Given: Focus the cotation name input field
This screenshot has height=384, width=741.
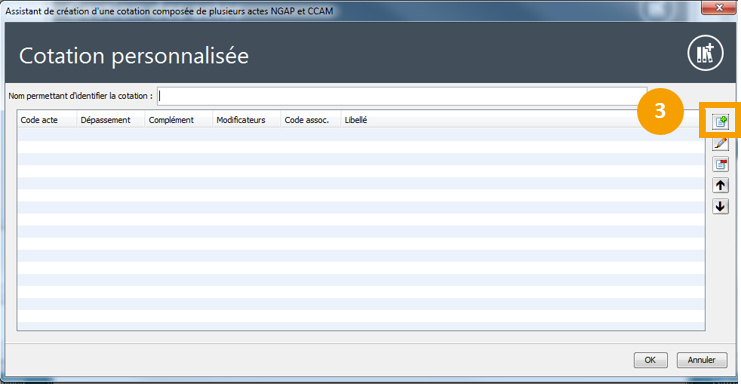Looking at the screenshot, I should tap(402, 96).
